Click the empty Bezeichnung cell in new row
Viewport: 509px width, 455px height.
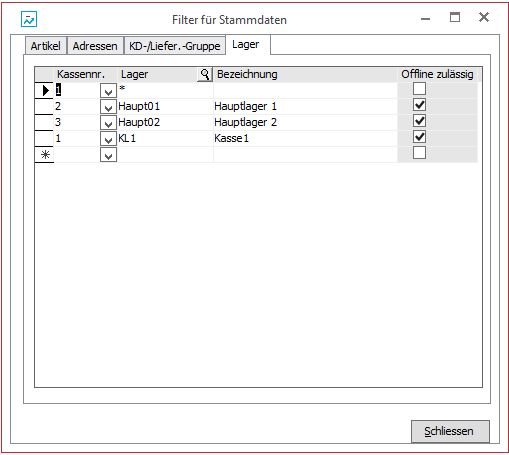tap(305, 155)
